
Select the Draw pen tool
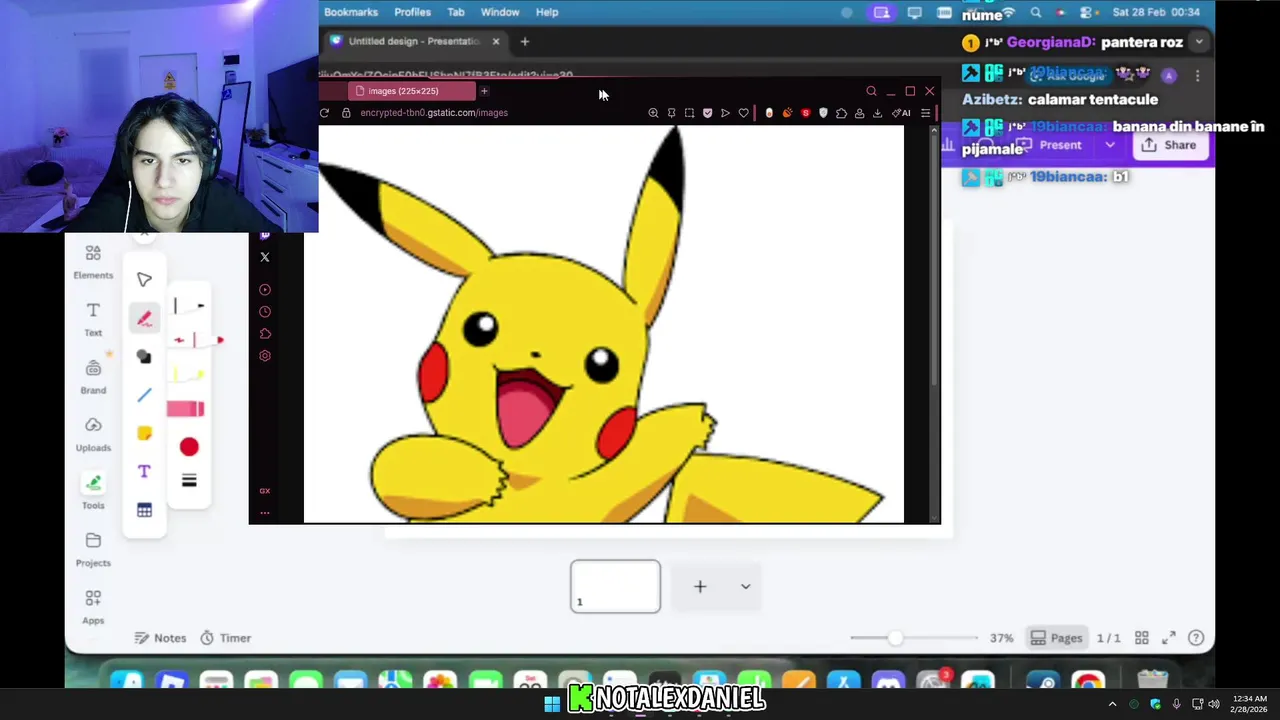[x=144, y=319]
